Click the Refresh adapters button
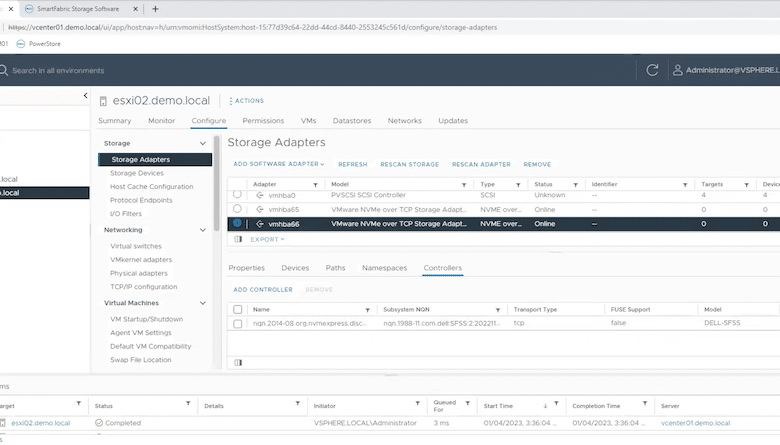This screenshot has width=780, height=445. 353,164
